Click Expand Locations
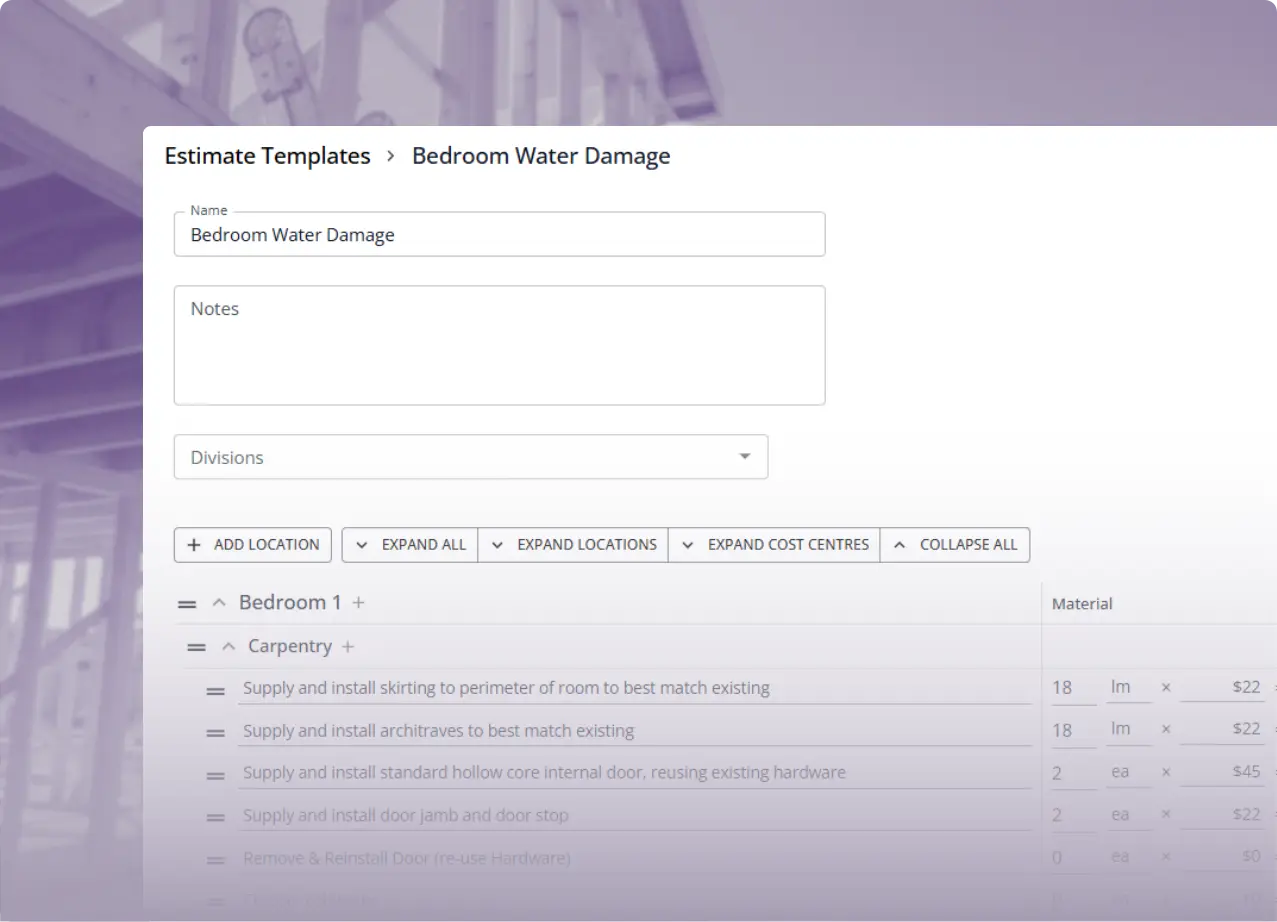This screenshot has width=1277, height=922. [x=573, y=545]
